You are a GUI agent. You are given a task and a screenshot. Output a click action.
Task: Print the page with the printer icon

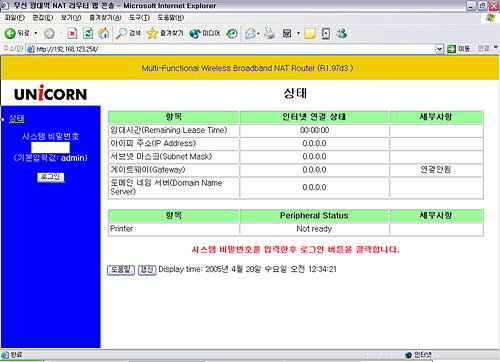tap(269, 33)
